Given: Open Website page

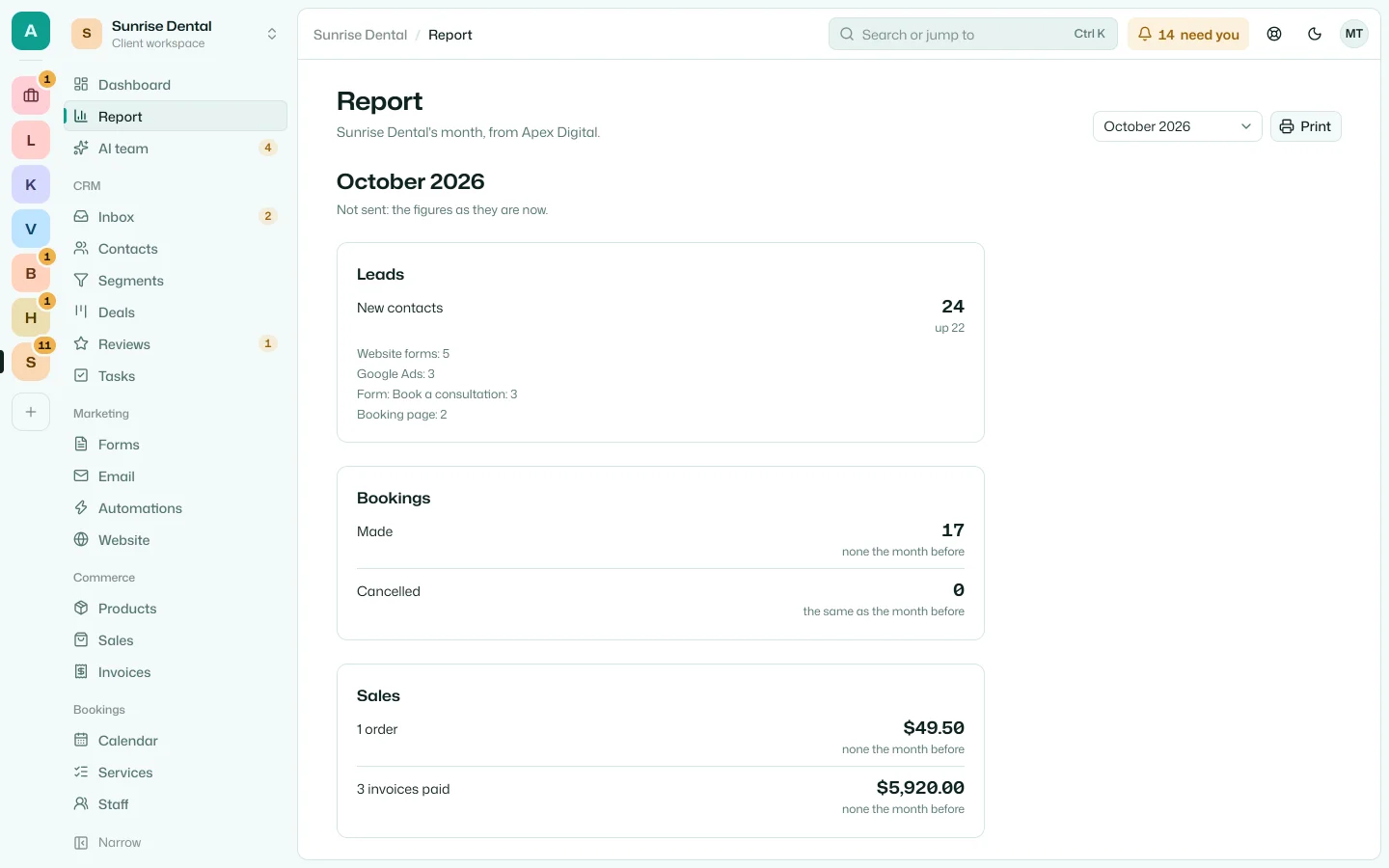Looking at the screenshot, I should click(176, 540).
